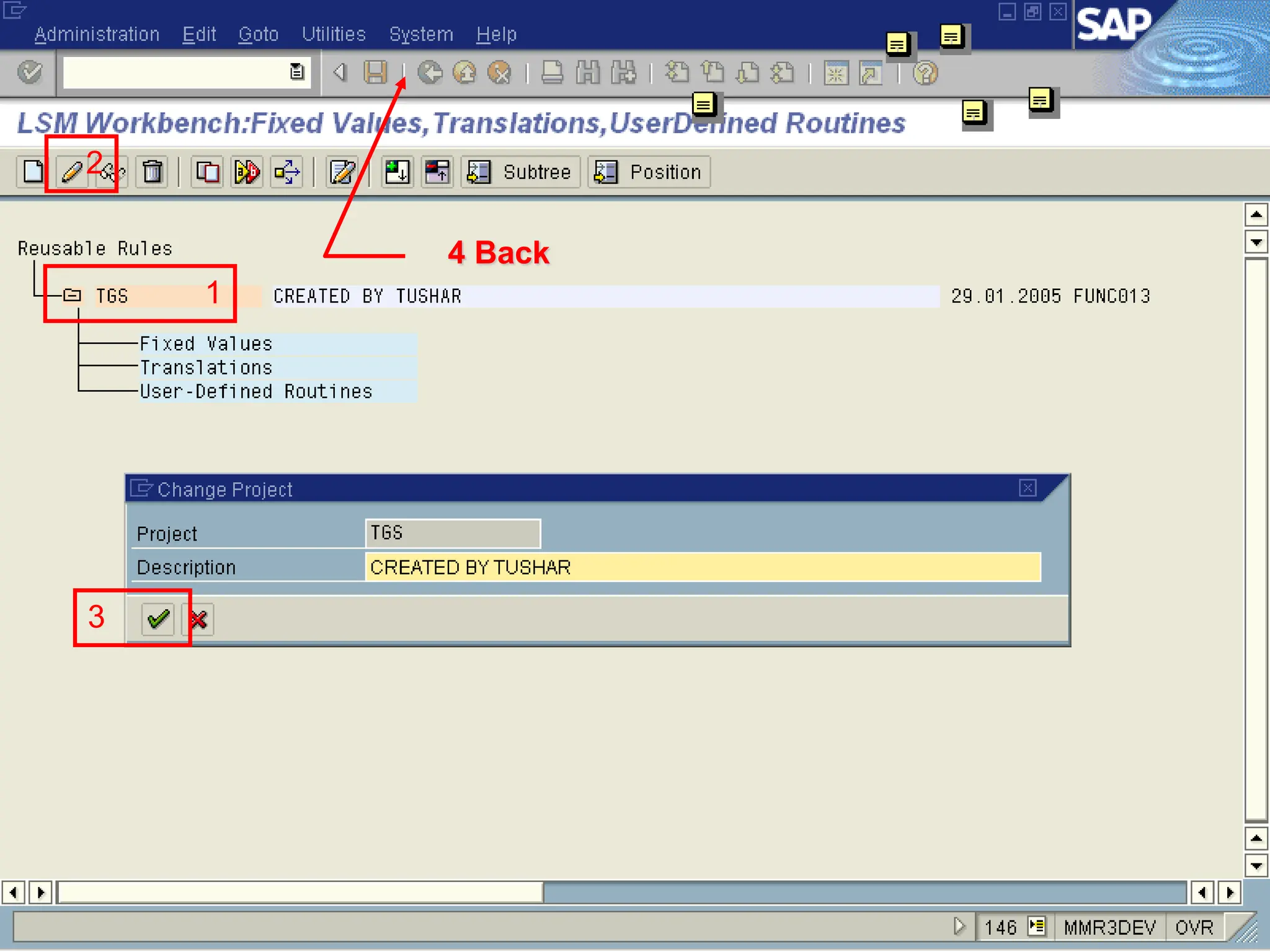
Task: Click the pencil Change icon
Action: pos(72,172)
